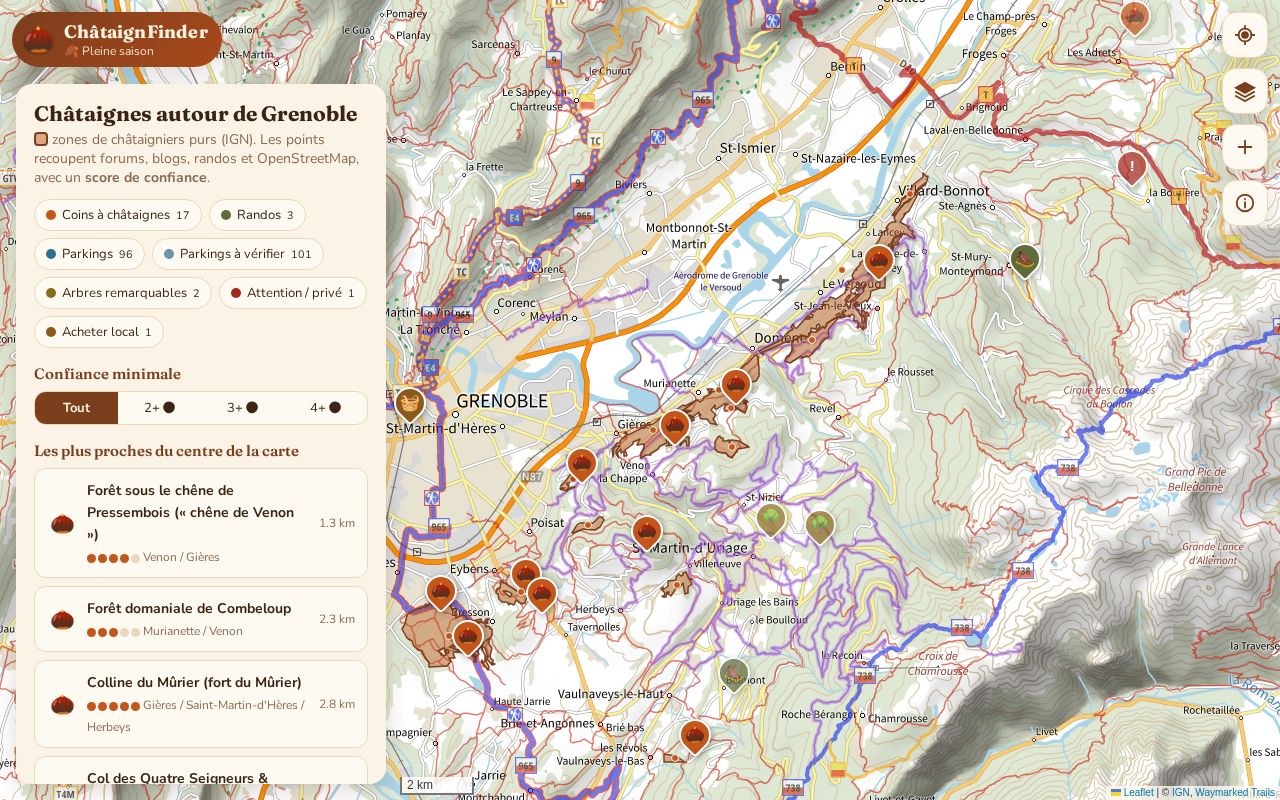Open the map layers switcher
This screenshot has width=1280, height=800.
[1245, 92]
